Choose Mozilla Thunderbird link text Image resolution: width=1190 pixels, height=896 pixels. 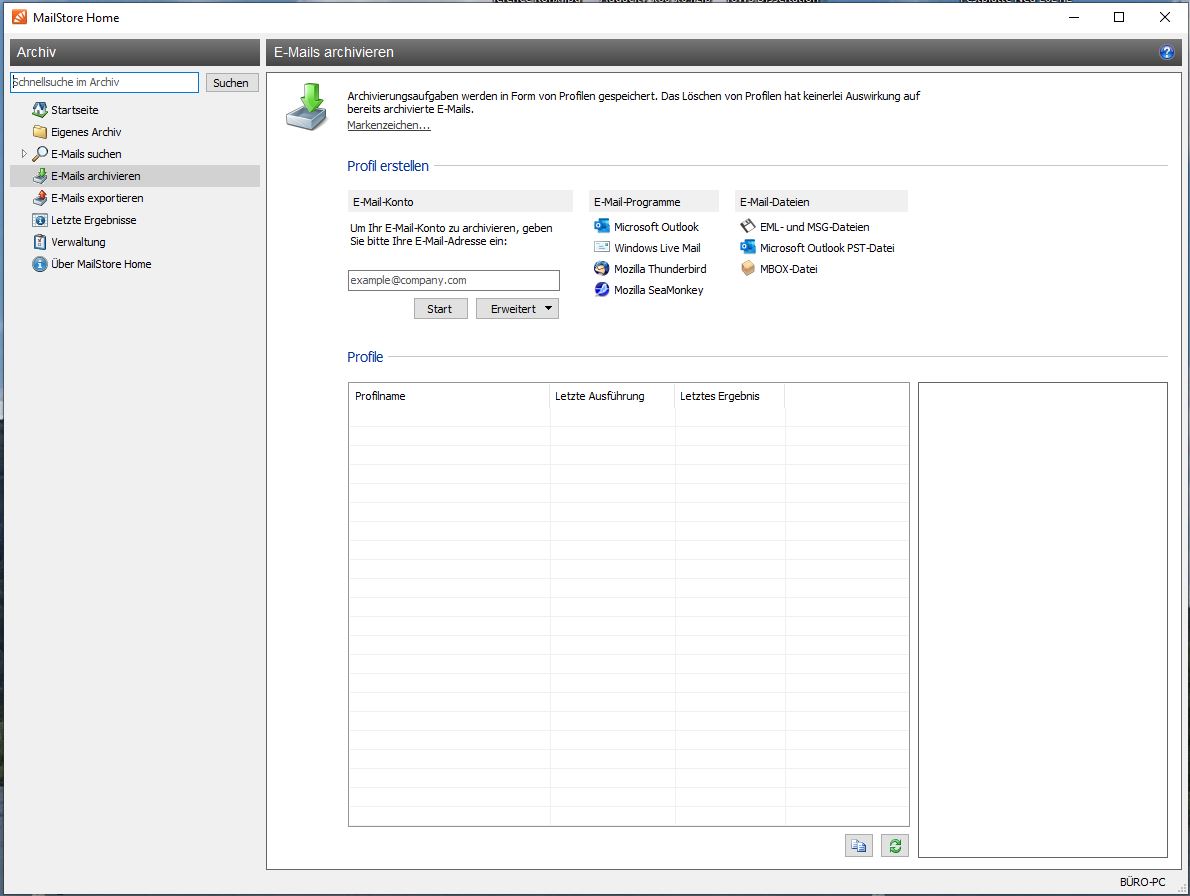coord(660,269)
